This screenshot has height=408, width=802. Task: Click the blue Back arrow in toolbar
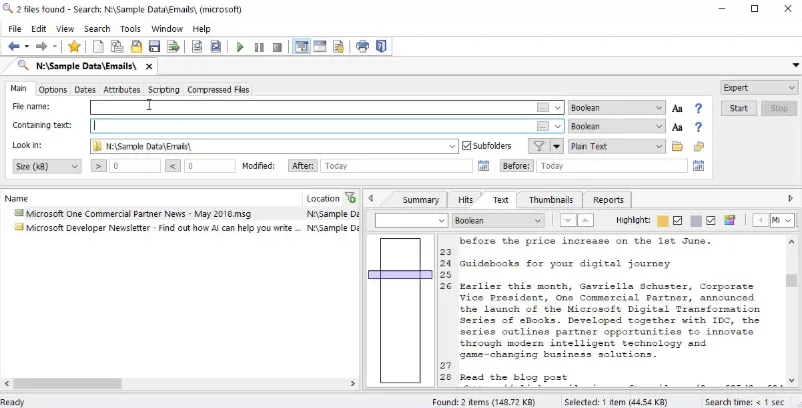coord(14,47)
